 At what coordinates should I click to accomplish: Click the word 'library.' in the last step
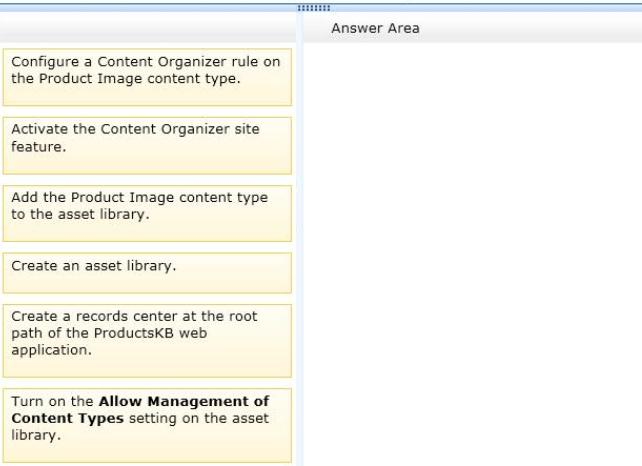[31, 434]
